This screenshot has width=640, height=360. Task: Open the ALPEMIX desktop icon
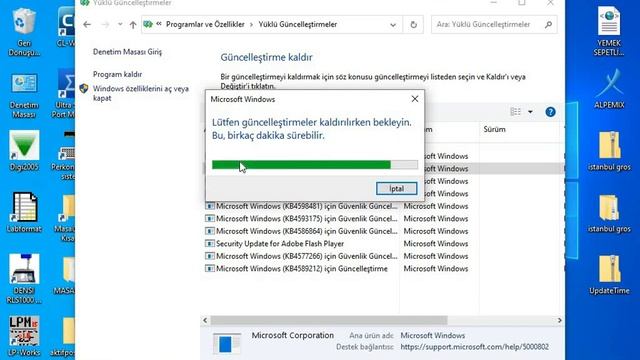[609, 89]
